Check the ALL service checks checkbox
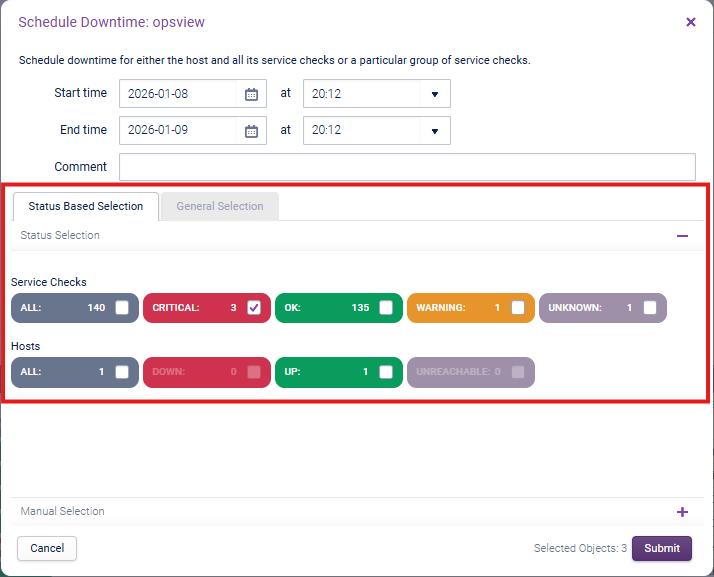The image size is (714, 577). click(122, 308)
